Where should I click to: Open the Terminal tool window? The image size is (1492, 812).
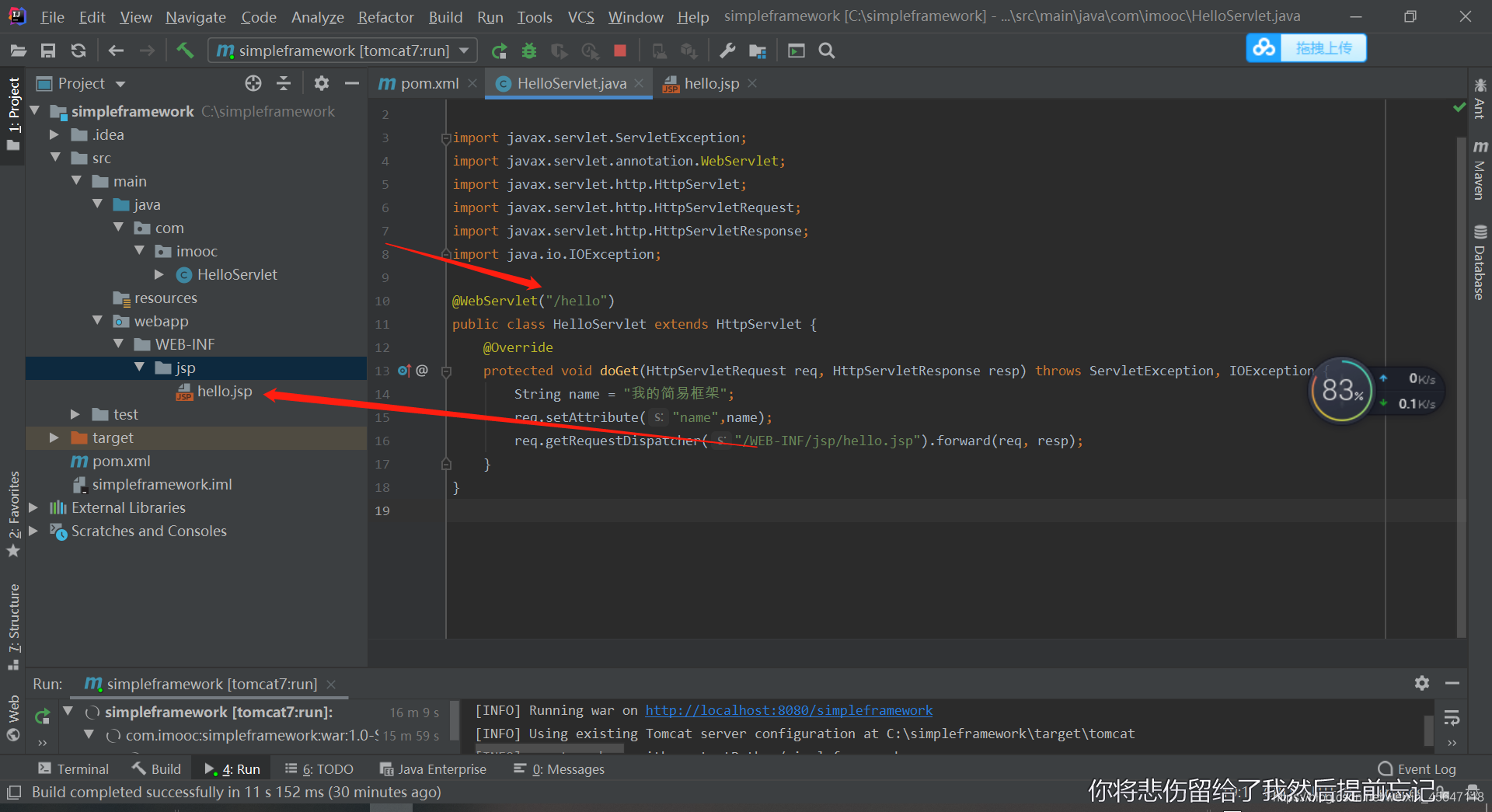tap(73, 768)
